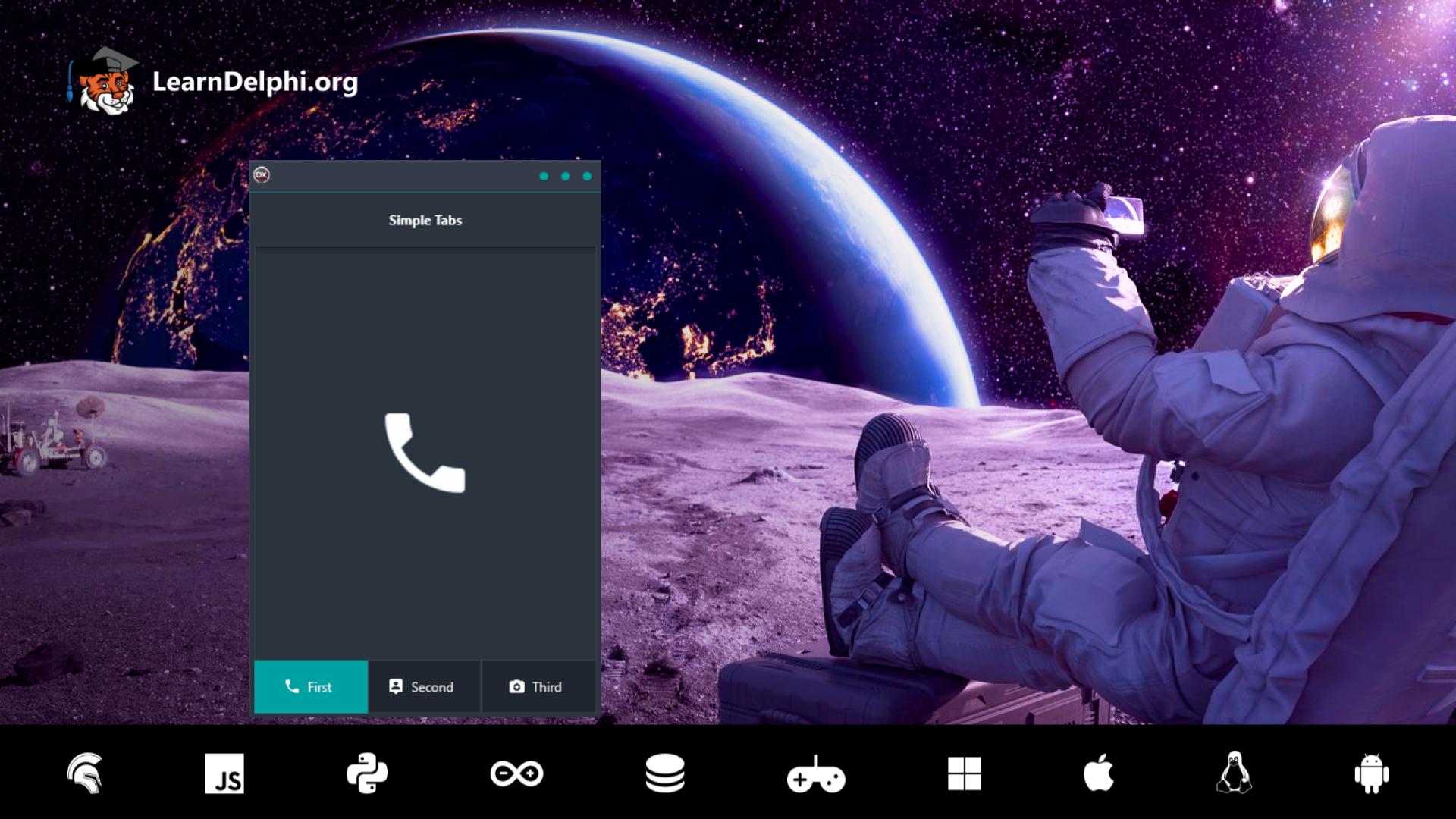Screen dimensions: 1456x819
Task: Select the phone icon on the First tab
Action: (x=292, y=687)
